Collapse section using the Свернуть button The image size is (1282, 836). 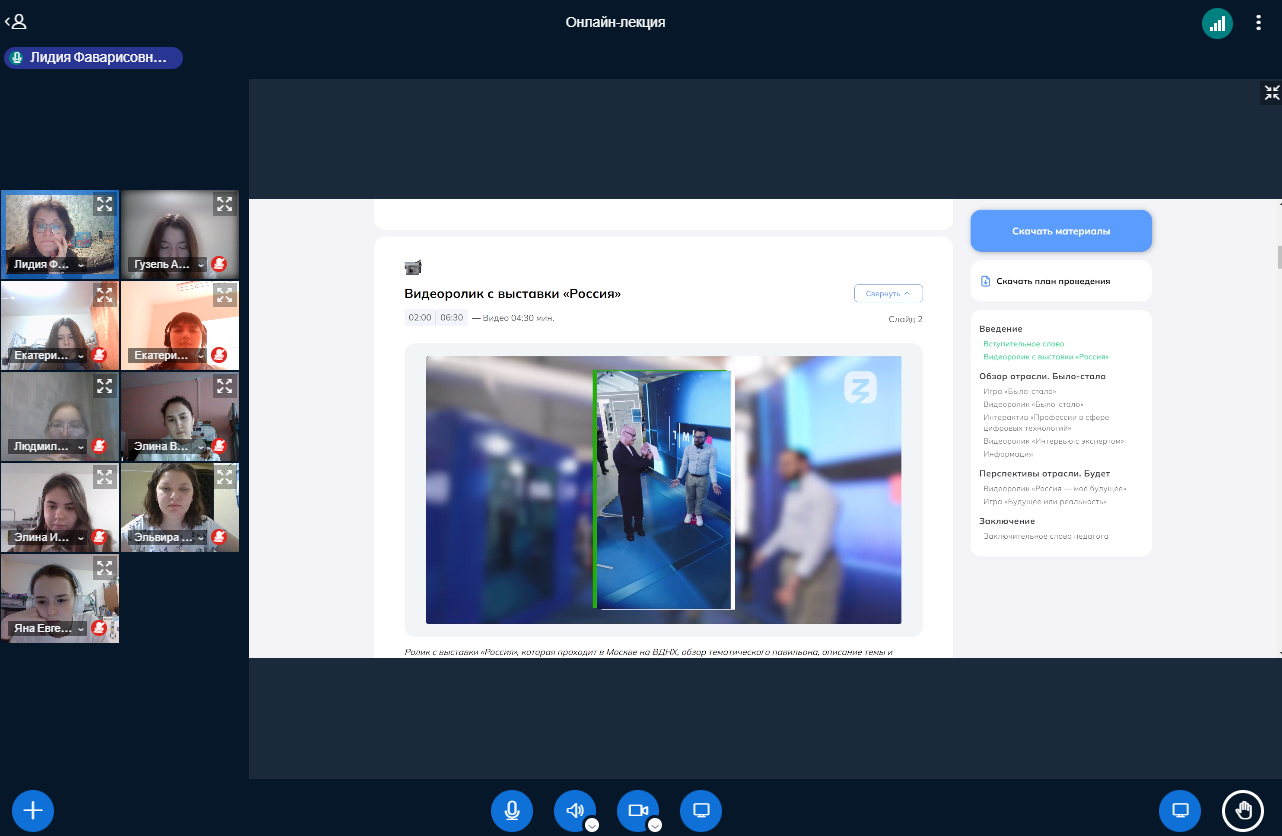888,294
